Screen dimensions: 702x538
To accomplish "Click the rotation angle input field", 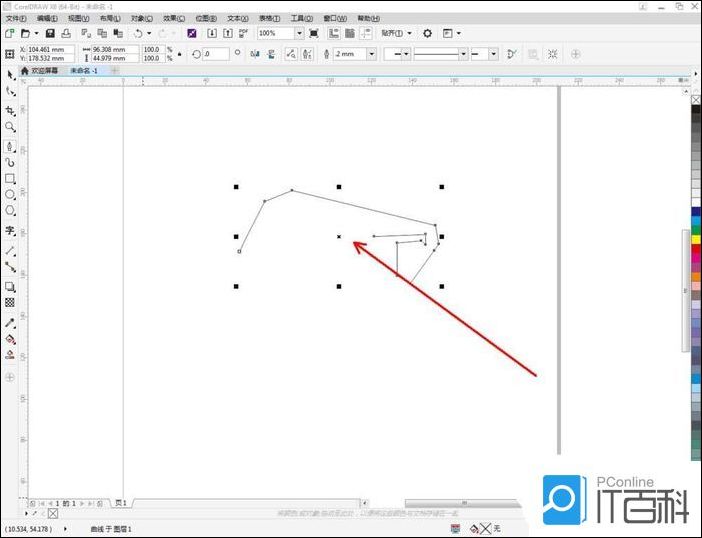I will tap(216, 54).
